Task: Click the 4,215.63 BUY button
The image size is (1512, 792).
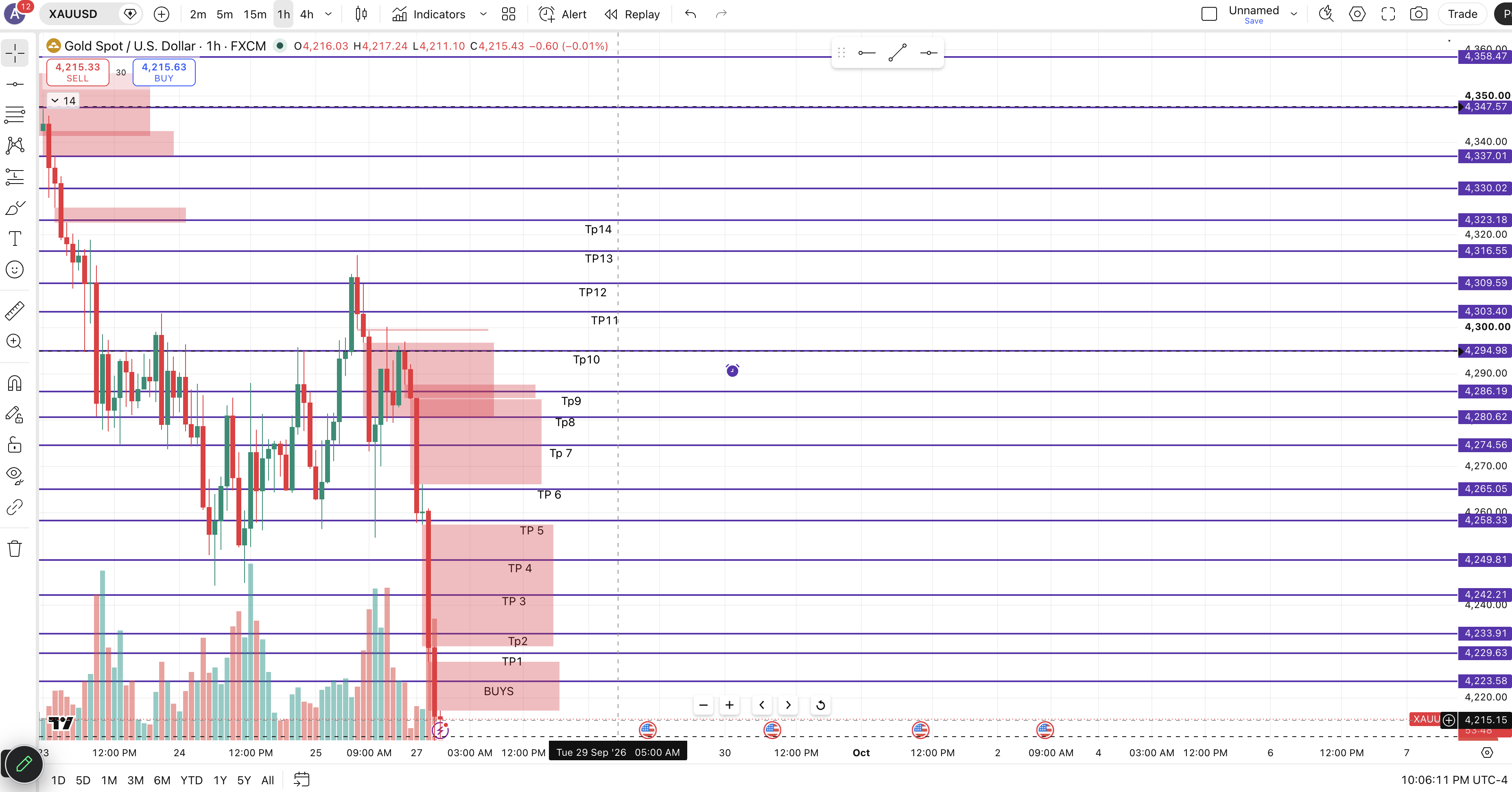Action: pyautogui.click(x=164, y=72)
